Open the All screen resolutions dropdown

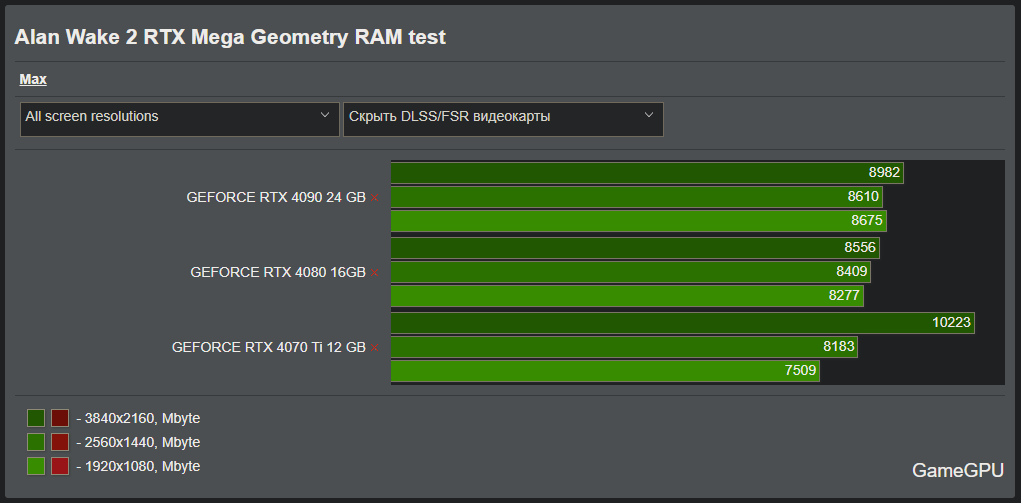(179, 118)
